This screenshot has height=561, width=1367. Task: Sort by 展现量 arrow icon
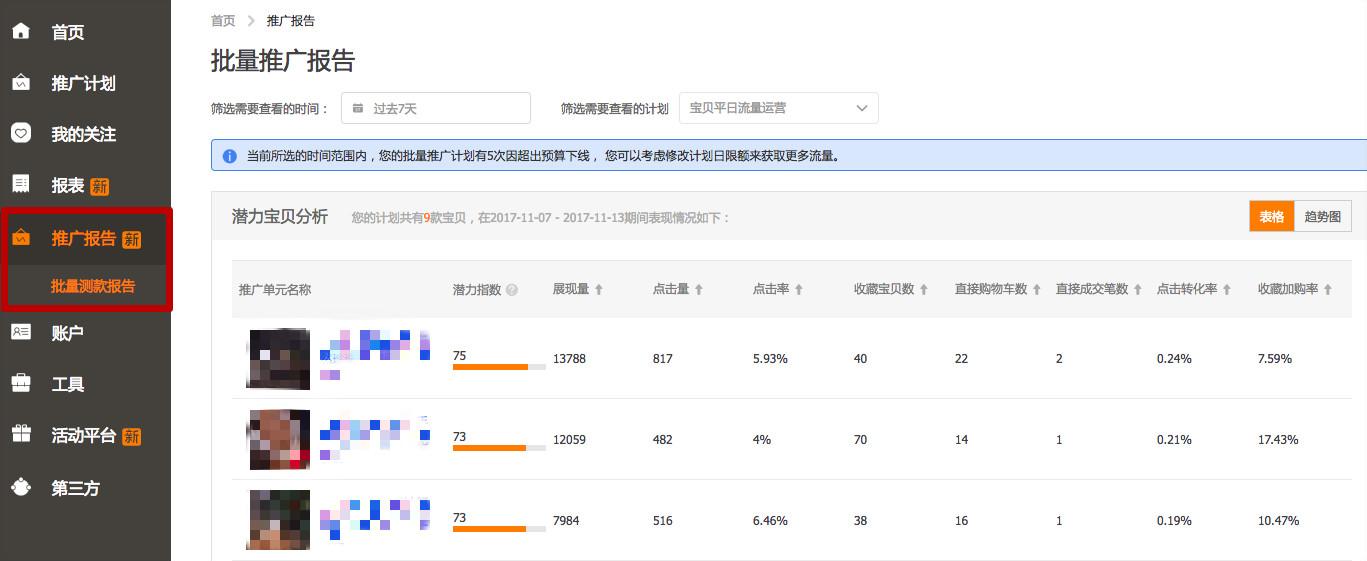599,289
